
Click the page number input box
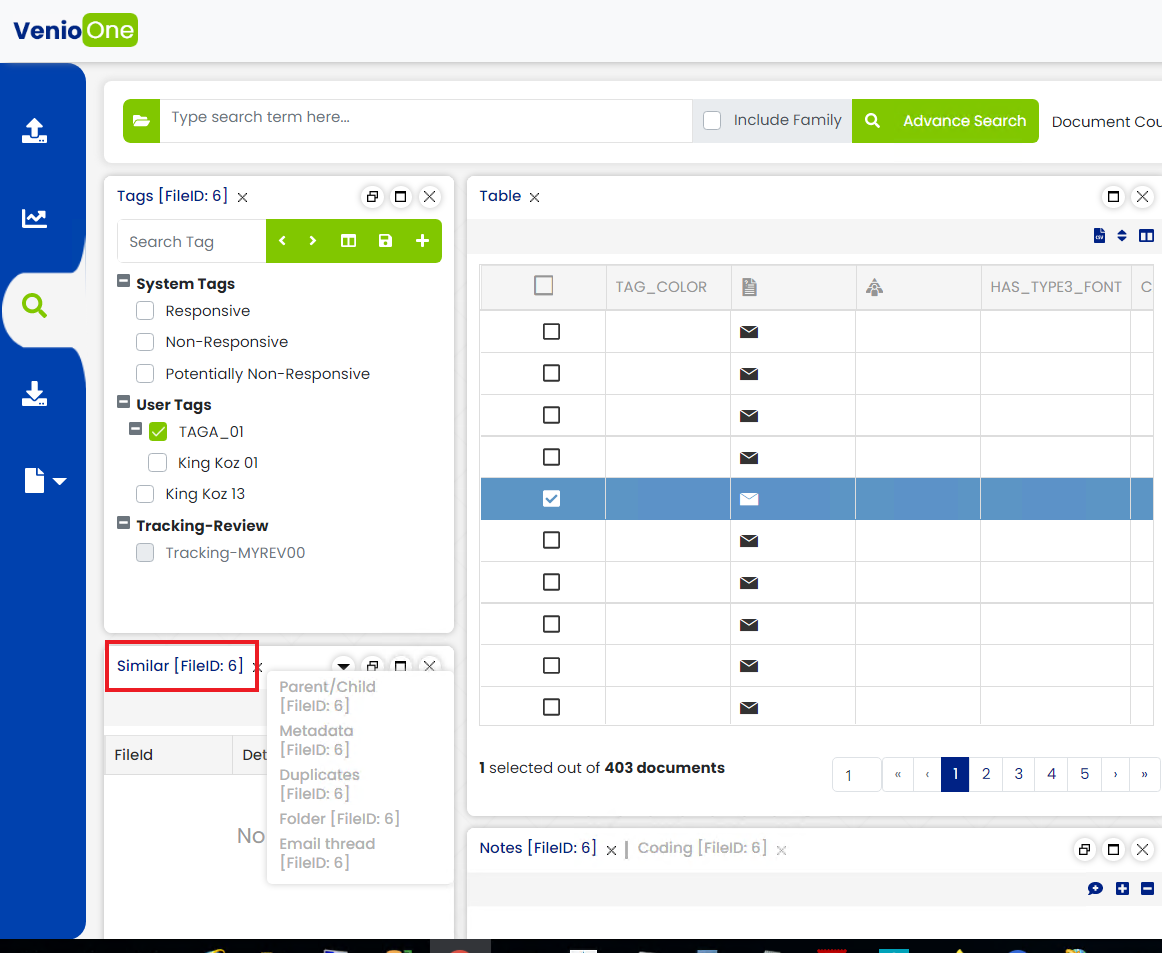tap(857, 774)
